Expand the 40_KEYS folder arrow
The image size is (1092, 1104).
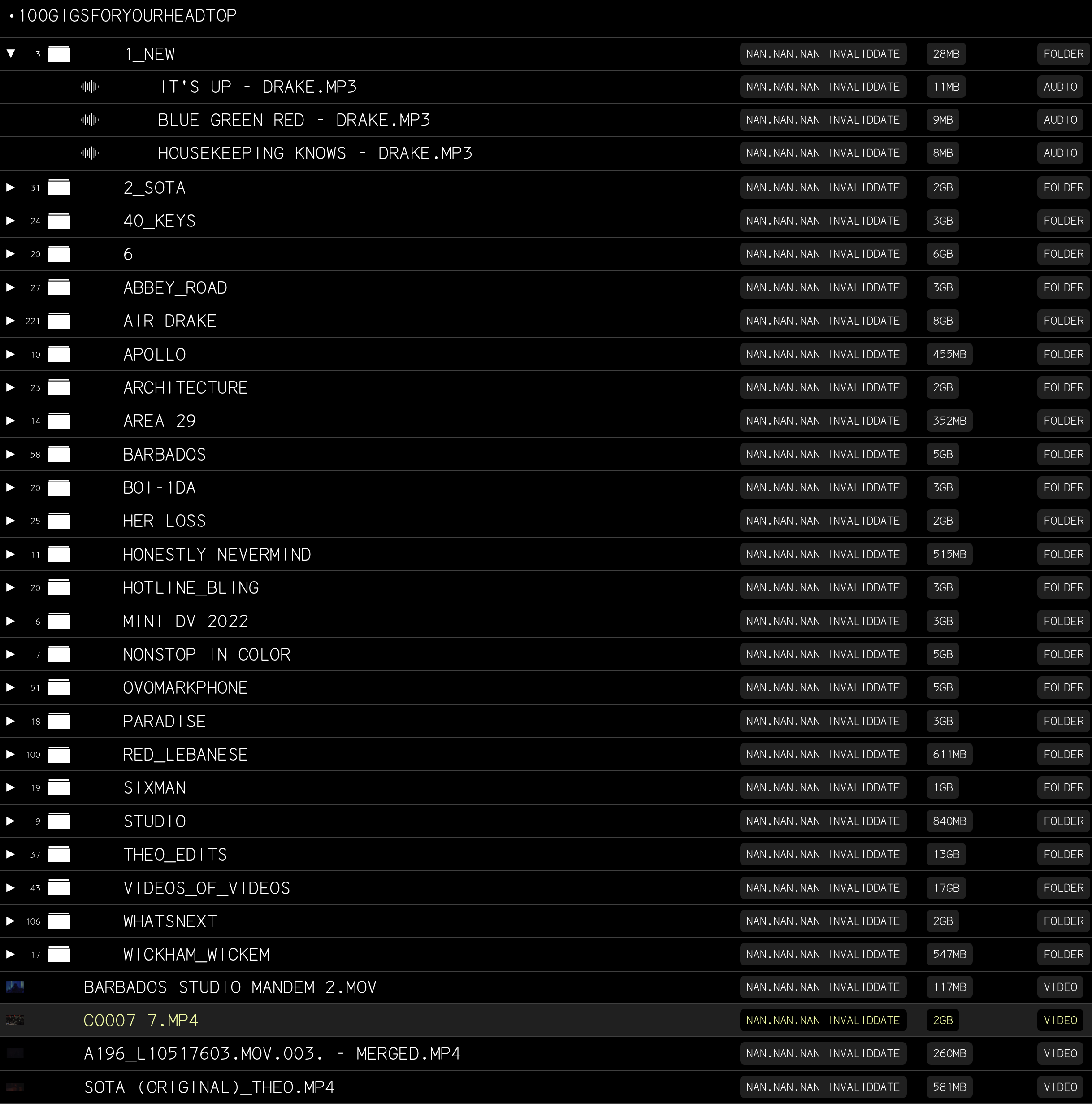click(x=10, y=221)
